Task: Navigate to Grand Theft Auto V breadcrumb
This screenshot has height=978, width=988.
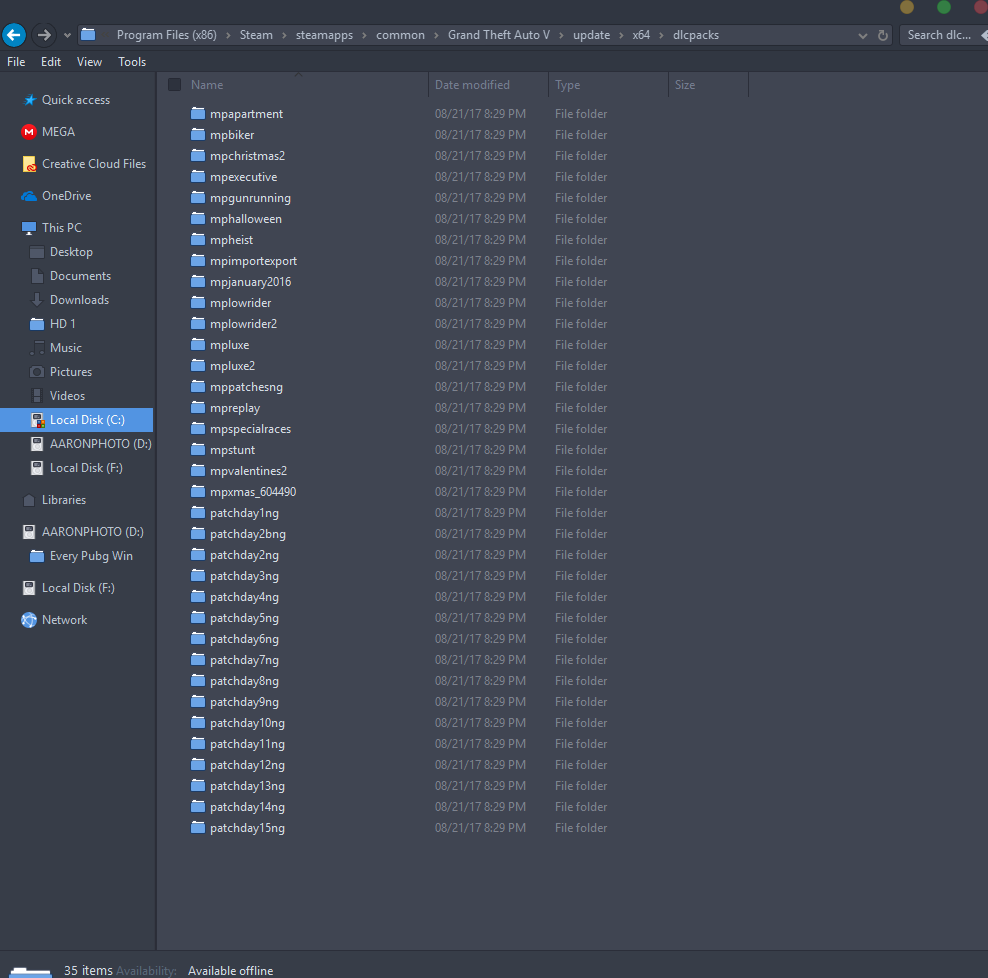Action: tap(498, 35)
